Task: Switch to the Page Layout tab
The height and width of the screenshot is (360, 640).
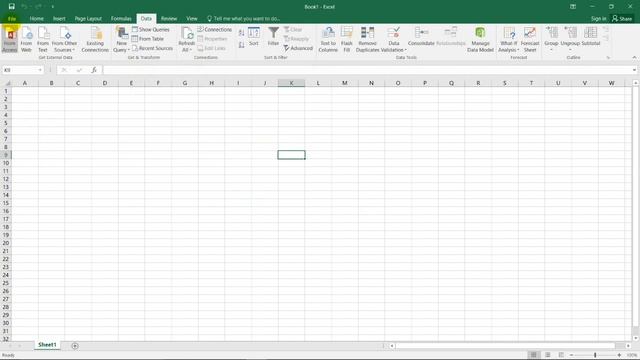Action: pos(88,19)
